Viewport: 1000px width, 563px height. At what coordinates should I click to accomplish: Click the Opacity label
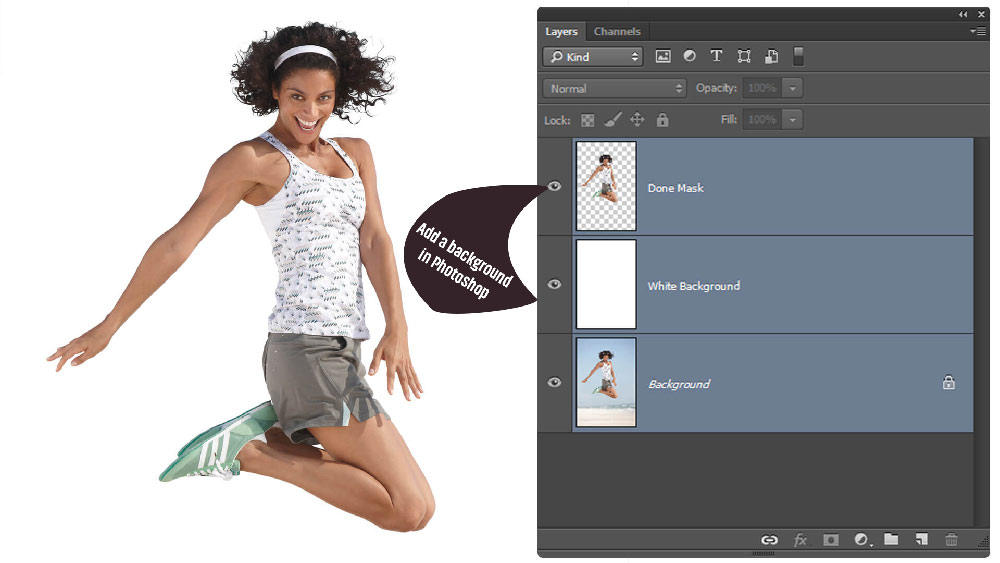pyautogui.click(x=716, y=88)
